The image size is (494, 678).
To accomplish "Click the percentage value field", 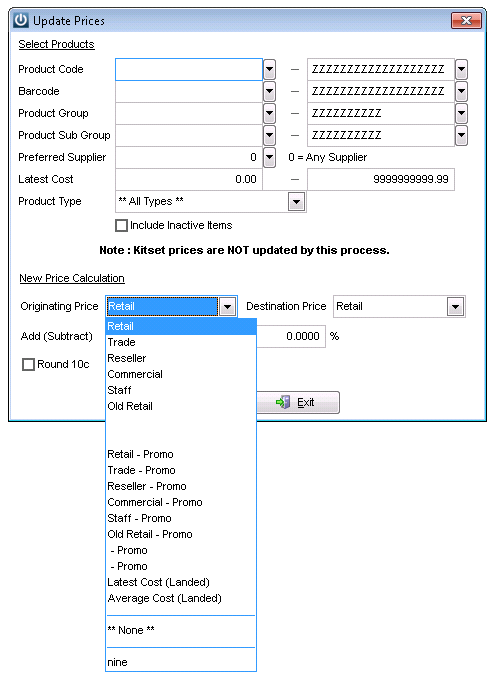I will click(291, 336).
